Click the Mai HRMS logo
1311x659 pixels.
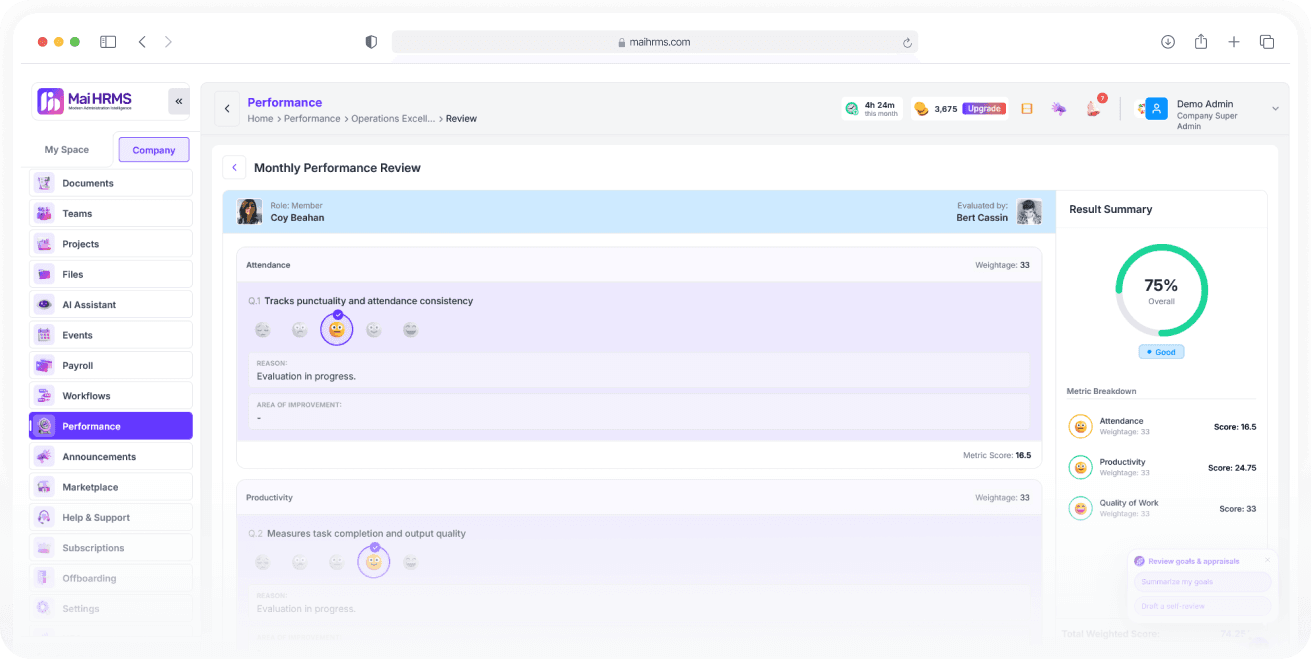[x=85, y=101]
